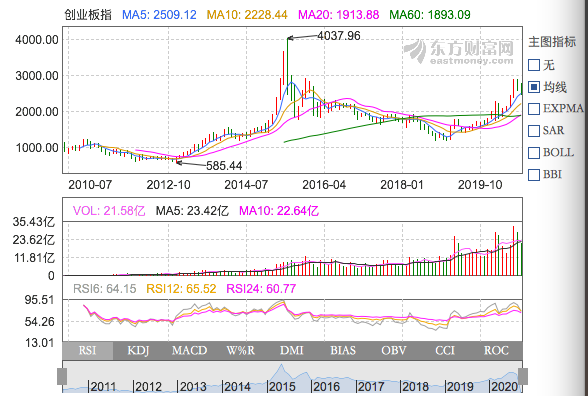Select the BIAS tab
The height and width of the screenshot is (396, 588).
[343, 351]
